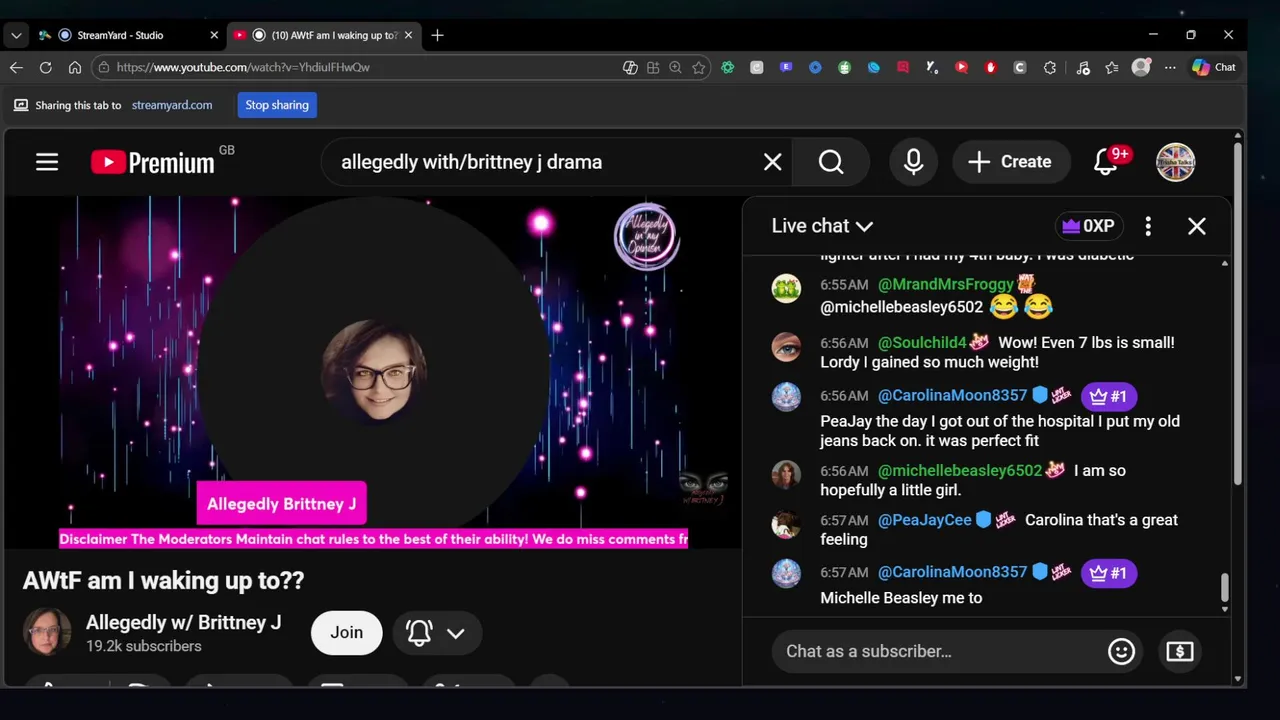Close the YouTube AWtF tab

pos(408,35)
